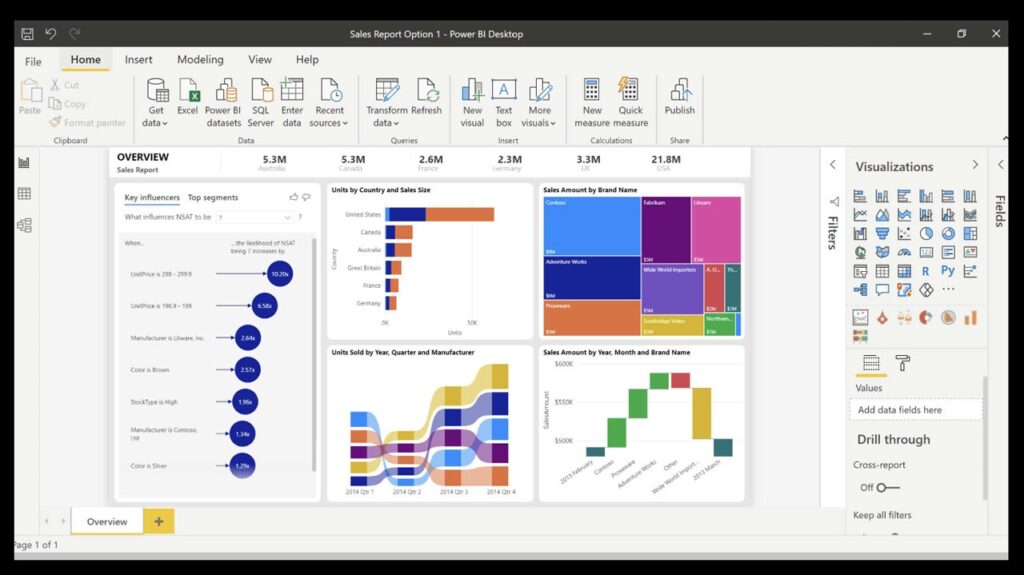
Task: Switch to Top segments tab
Action: pyautogui.click(x=213, y=198)
